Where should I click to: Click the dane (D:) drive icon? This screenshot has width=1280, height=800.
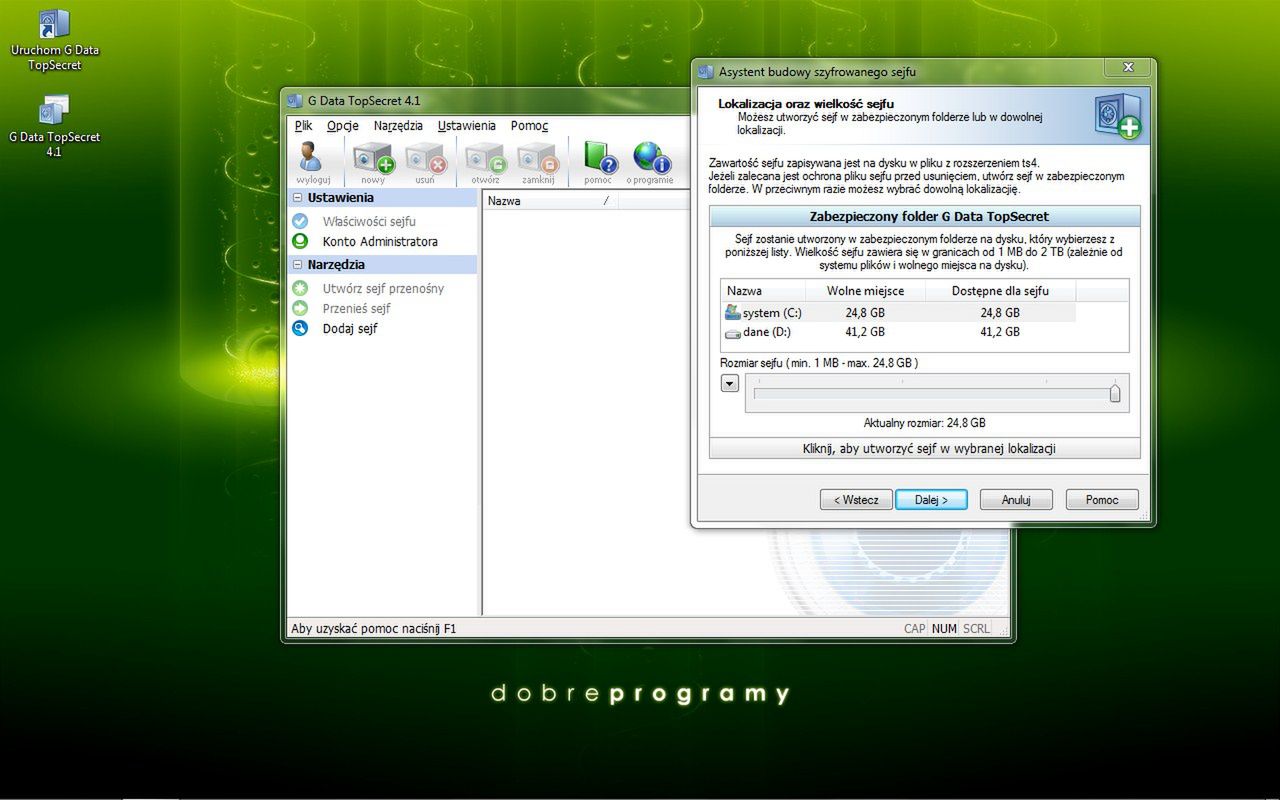pos(733,332)
